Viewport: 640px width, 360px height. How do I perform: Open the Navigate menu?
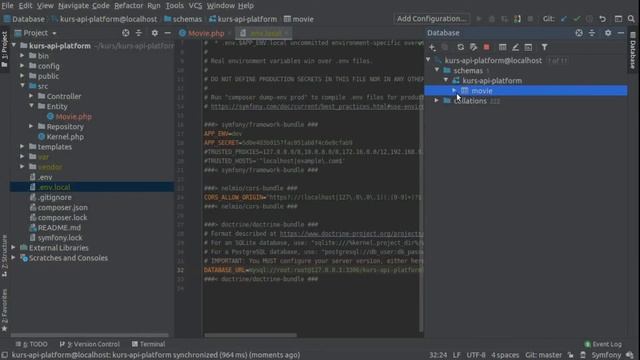click(72, 6)
